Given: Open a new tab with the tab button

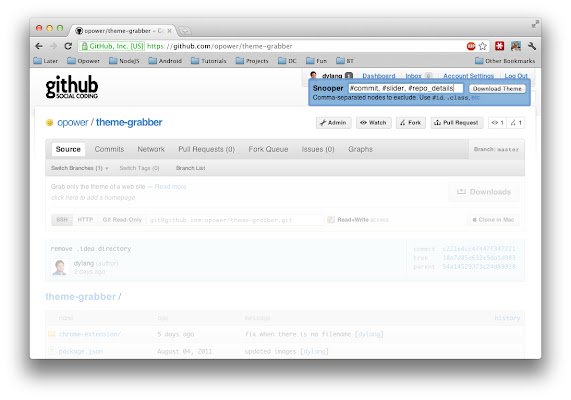Looking at the screenshot, I should click(x=185, y=31).
